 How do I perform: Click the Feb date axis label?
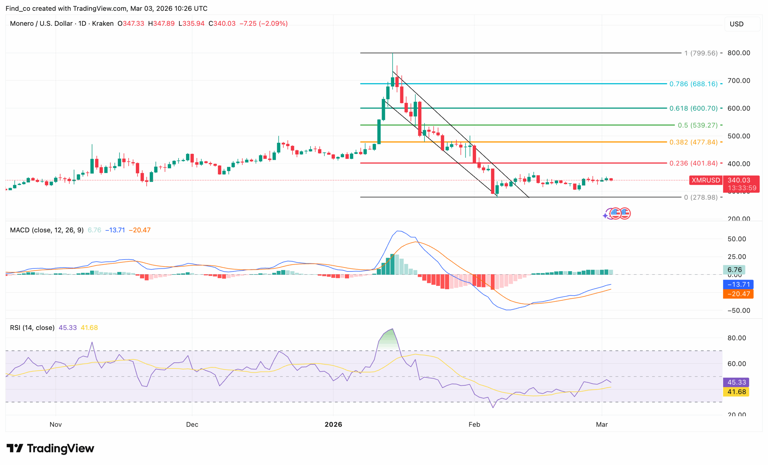click(474, 424)
